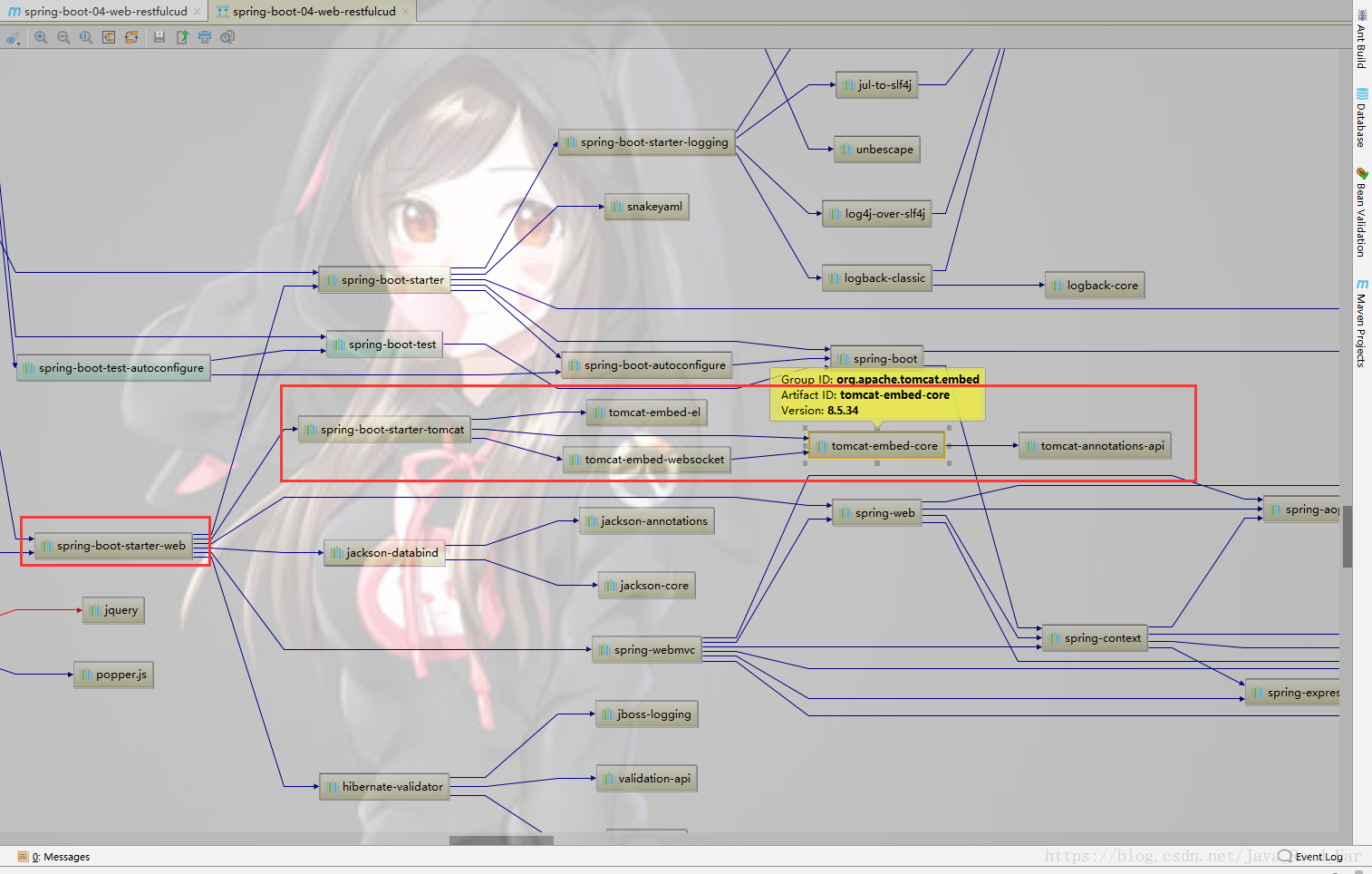Click the Zoom In toolbar icon
Screen dimensions: 1372x874
[x=41, y=37]
